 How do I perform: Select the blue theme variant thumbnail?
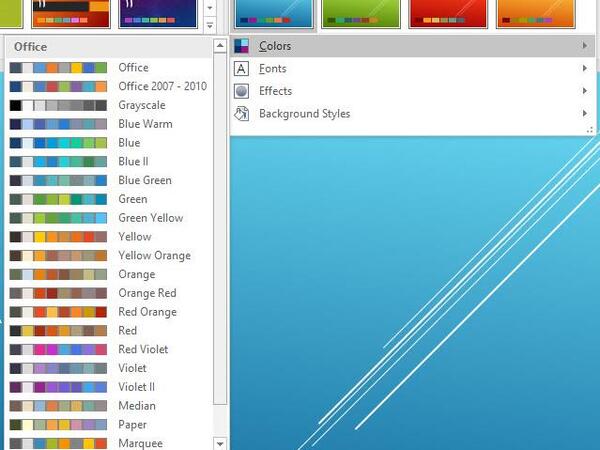coord(274,14)
